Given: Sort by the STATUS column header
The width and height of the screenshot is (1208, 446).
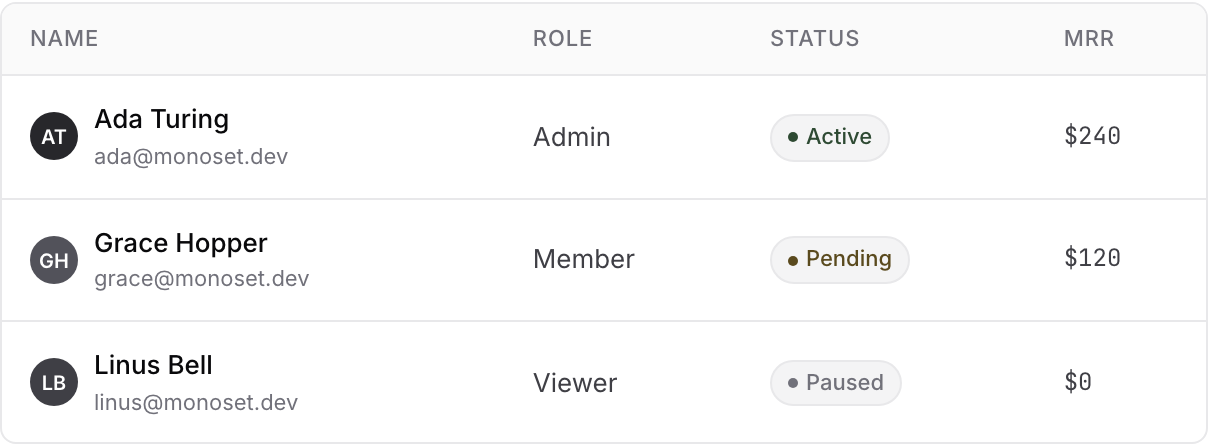Looking at the screenshot, I should 814,39.
